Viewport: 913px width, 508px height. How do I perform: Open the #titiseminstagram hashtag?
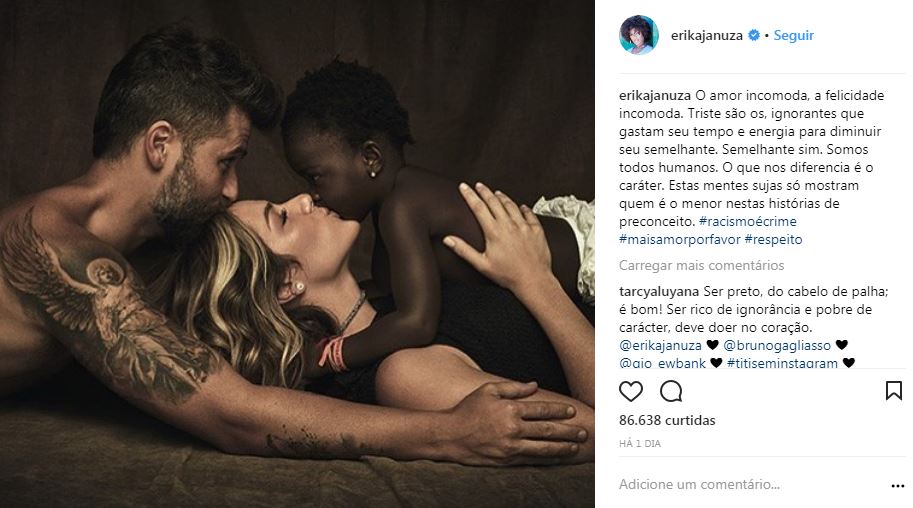(x=782, y=363)
